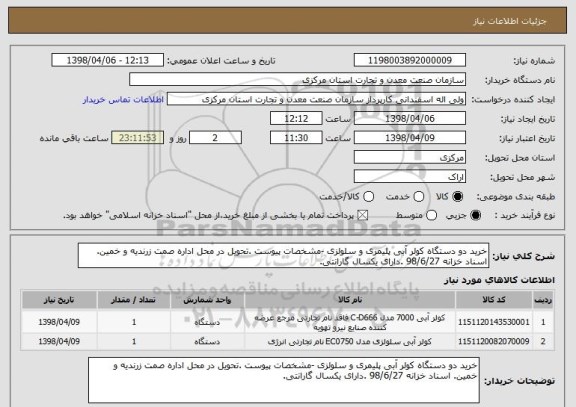Click item code 1151120143530001
The width and height of the screenshot is (576, 407).
click(x=494, y=322)
